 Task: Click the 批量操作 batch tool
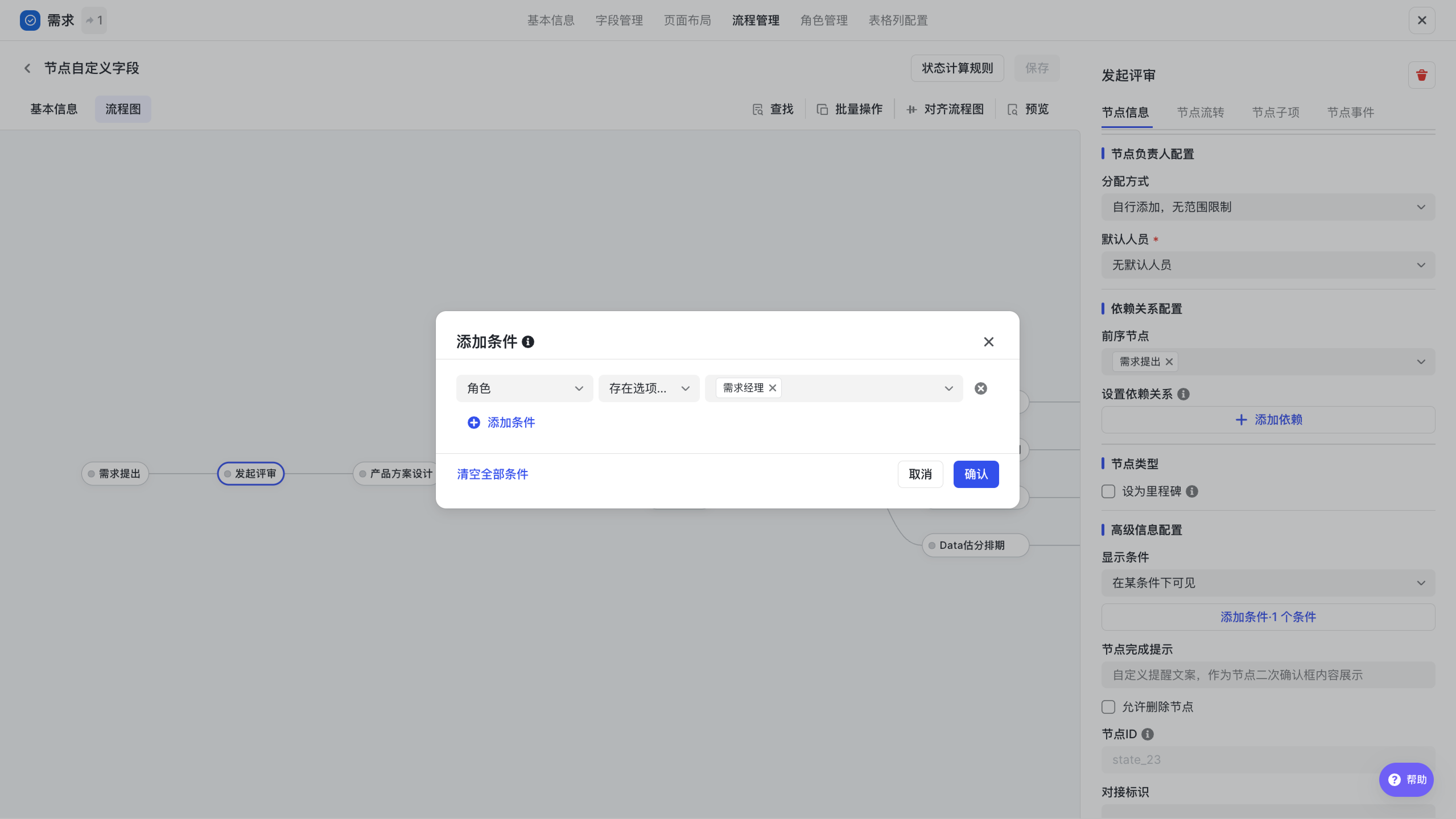tap(849, 109)
